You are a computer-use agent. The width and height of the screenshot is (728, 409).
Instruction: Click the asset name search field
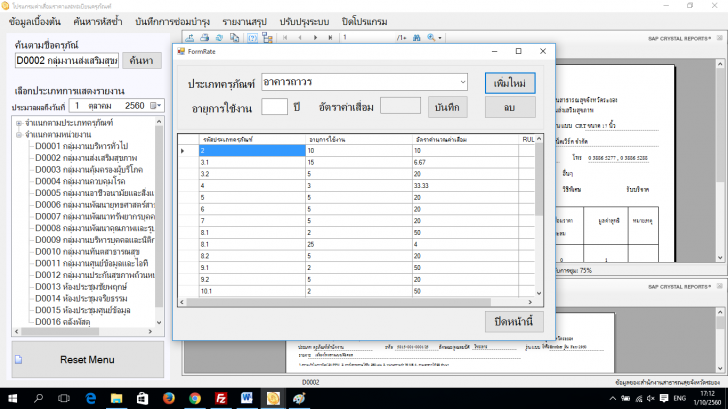click(67, 60)
